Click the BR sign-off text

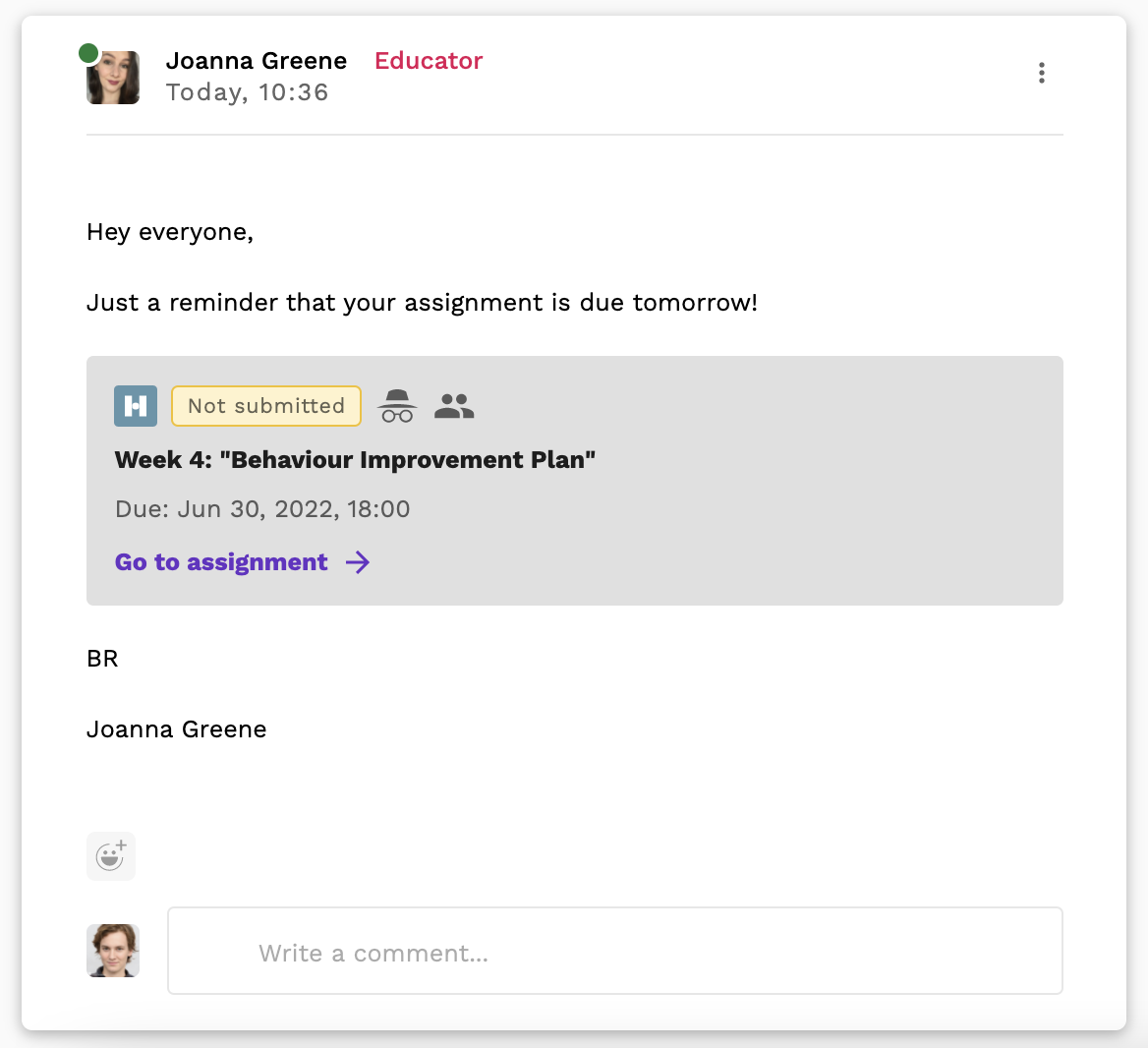point(102,659)
